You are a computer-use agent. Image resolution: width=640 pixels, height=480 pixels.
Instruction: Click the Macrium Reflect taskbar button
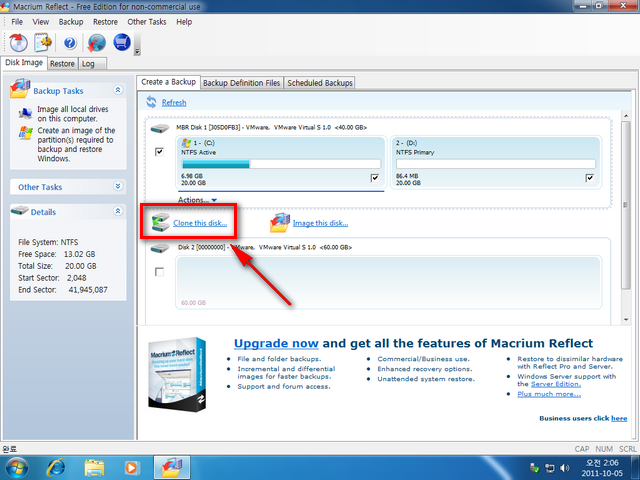click(171, 467)
